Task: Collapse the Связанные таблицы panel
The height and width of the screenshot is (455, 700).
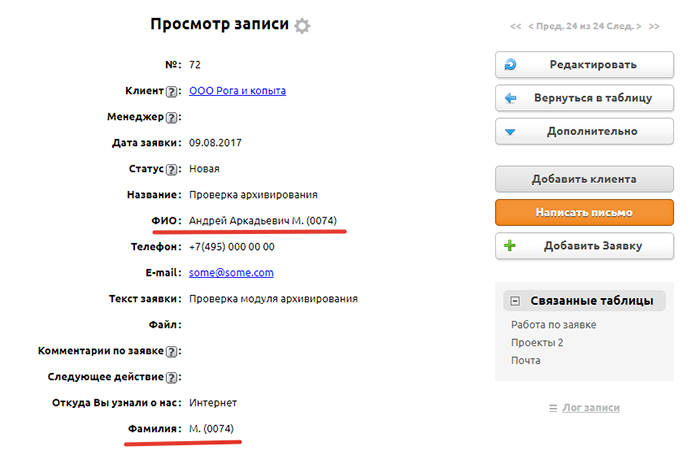Action: pos(515,301)
